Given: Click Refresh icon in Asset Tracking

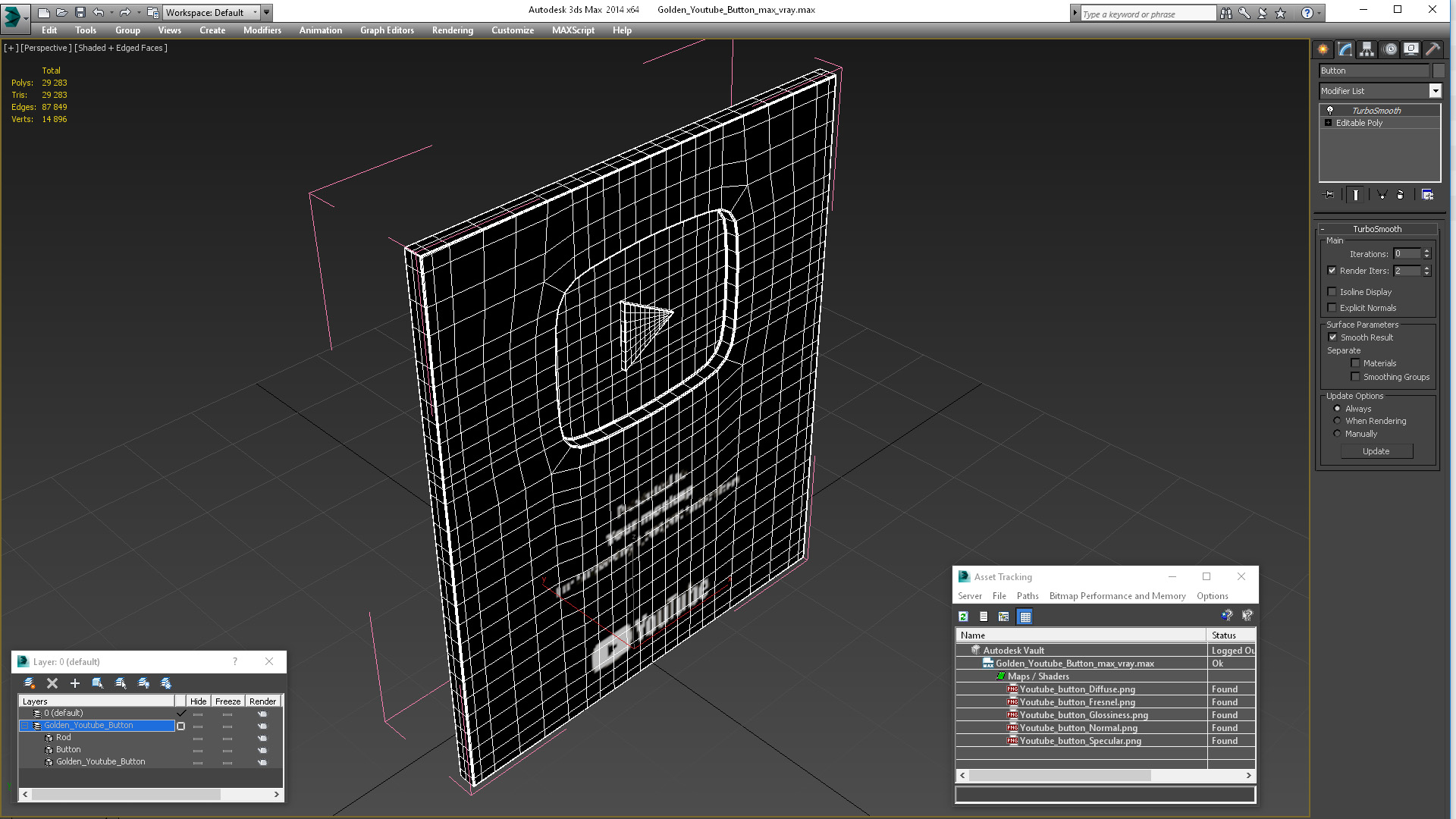Looking at the screenshot, I should [x=963, y=617].
